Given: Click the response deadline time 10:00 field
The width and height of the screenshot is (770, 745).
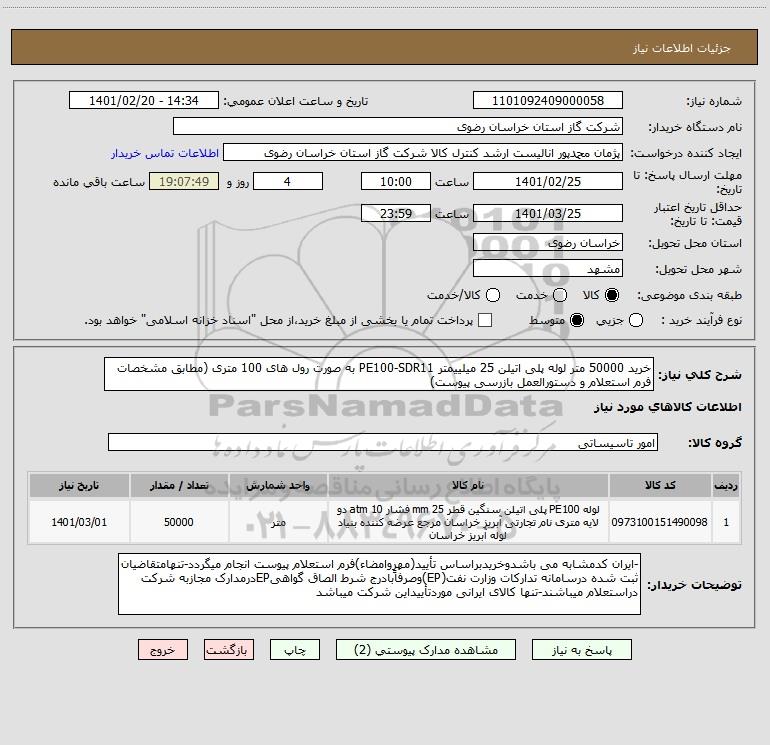Looking at the screenshot, I should [396, 181].
